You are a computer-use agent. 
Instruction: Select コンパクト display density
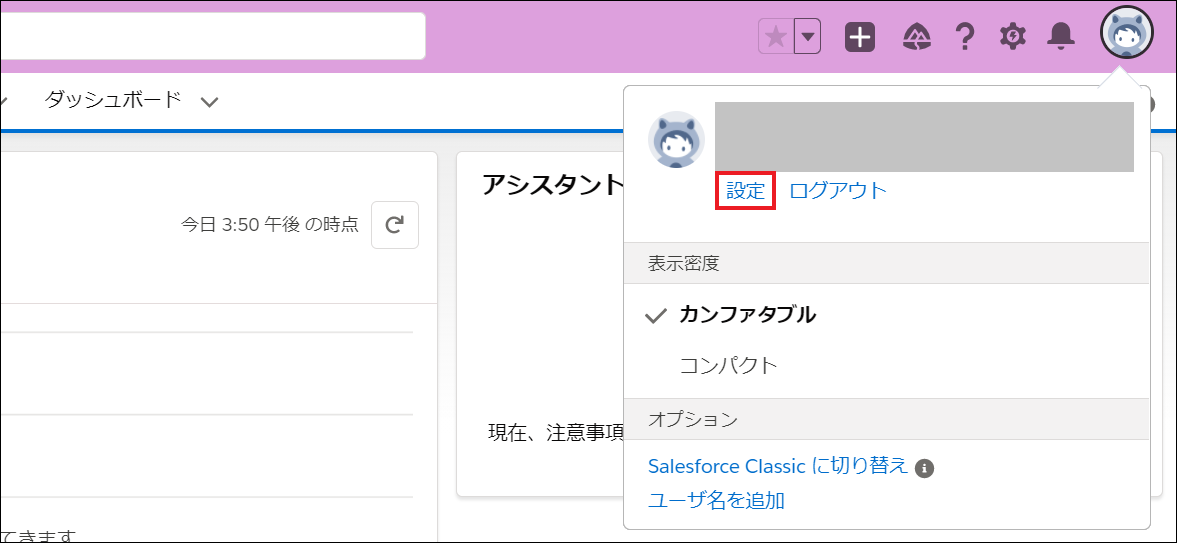point(728,365)
